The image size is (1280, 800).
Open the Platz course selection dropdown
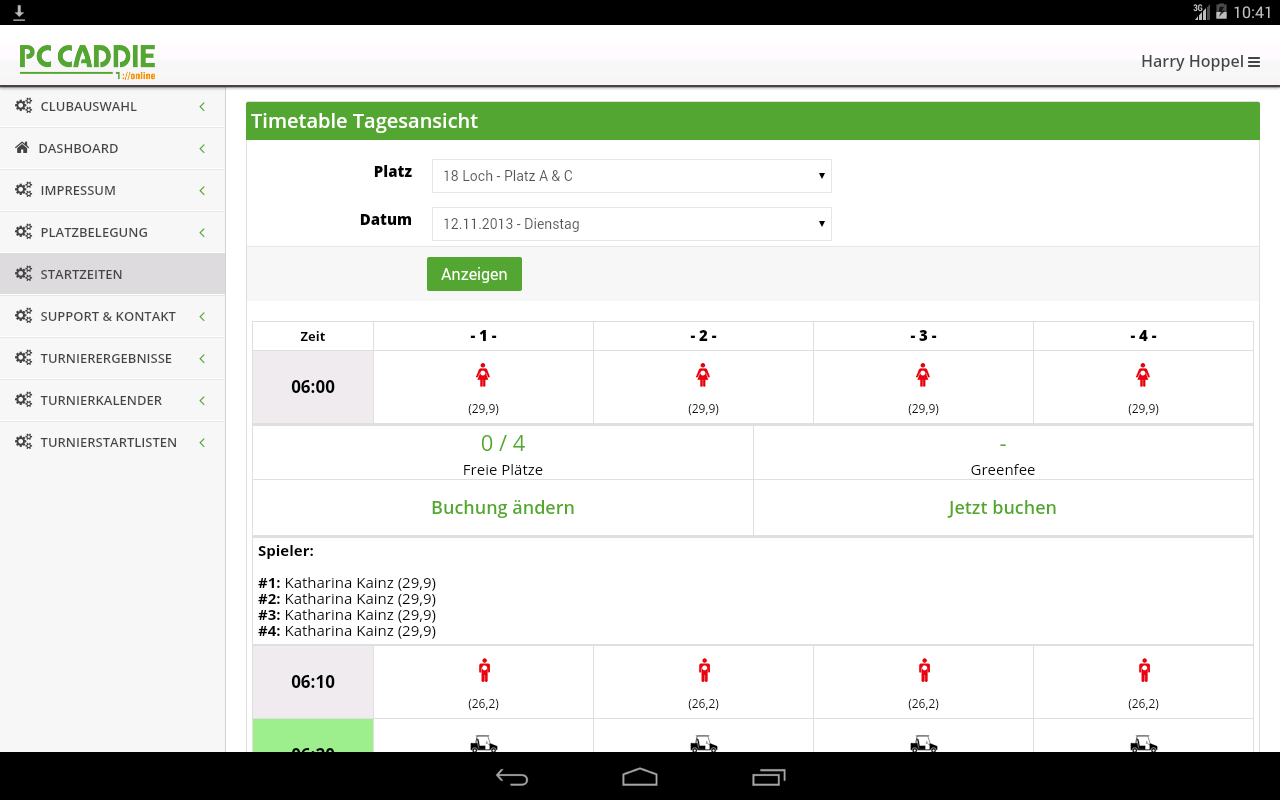pyautogui.click(x=631, y=175)
